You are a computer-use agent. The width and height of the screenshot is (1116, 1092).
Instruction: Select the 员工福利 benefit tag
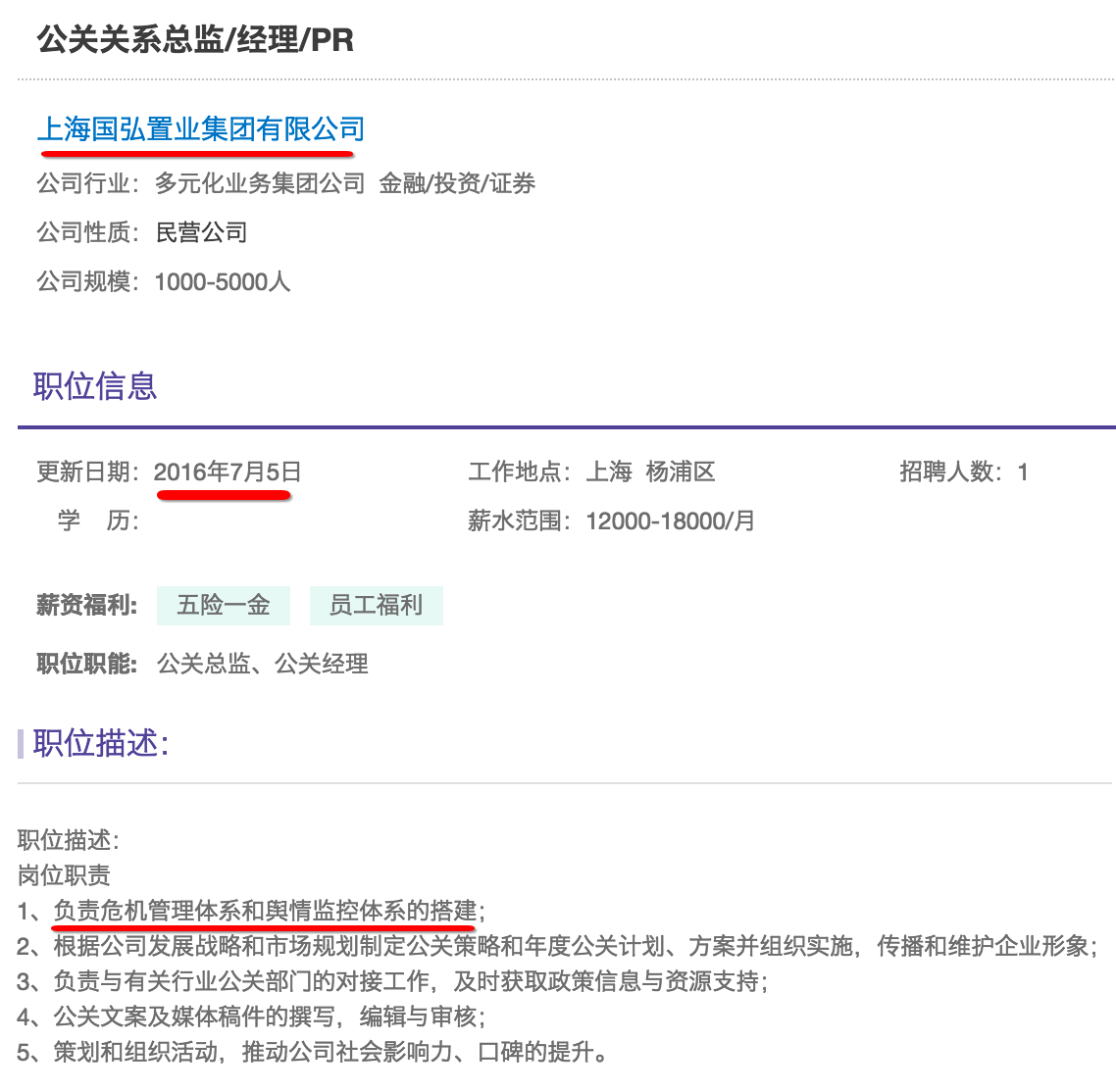376,606
